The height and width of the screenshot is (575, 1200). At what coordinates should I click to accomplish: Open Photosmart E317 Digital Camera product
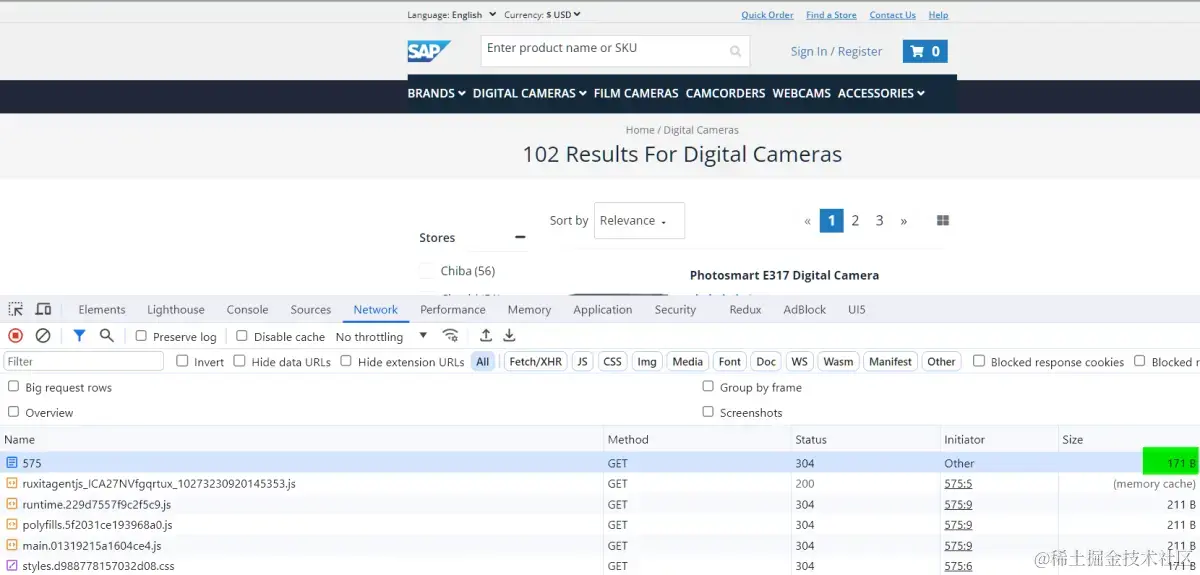coord(784,275)
